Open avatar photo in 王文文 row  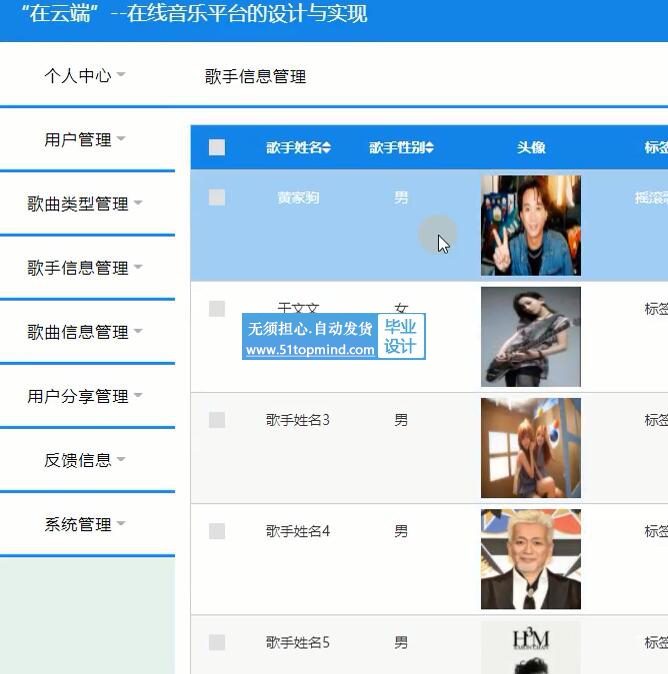(531, 337)
